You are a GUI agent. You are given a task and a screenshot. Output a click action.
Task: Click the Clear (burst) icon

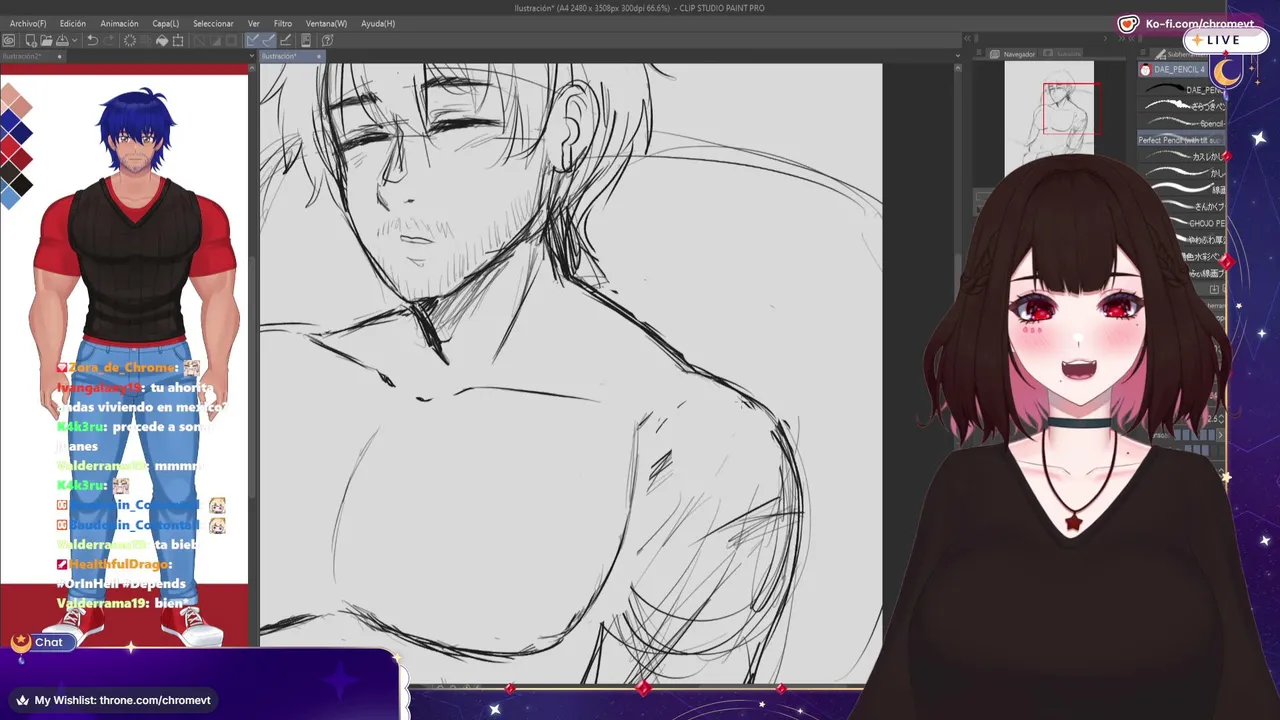point(129,40)
